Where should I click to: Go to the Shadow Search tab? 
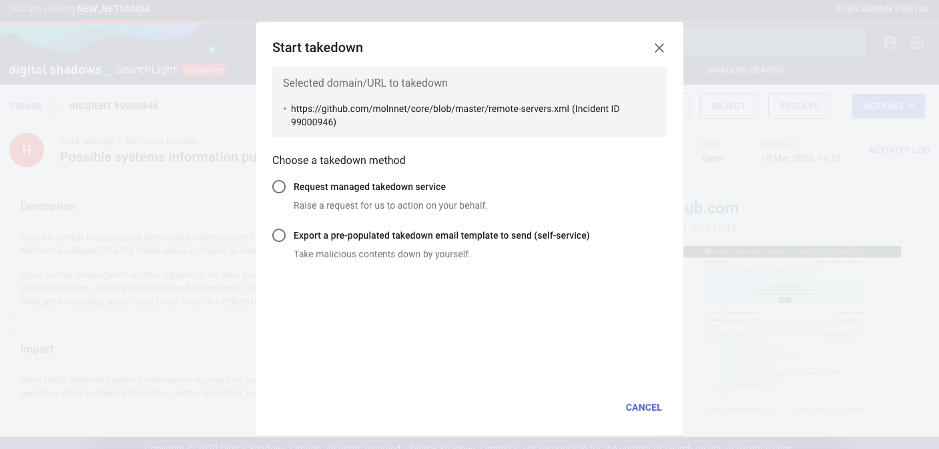746,70
